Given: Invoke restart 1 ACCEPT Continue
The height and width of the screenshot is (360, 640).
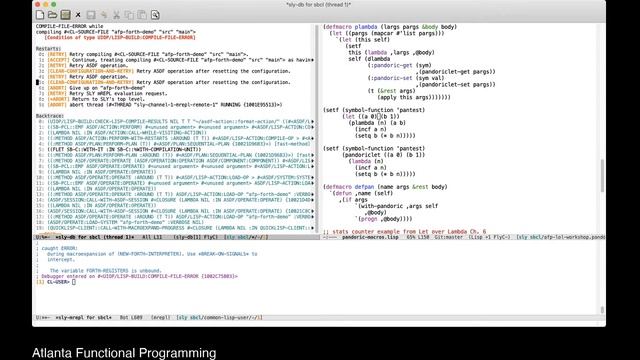Looking at the screenshot, I should [x=176, y=60].
